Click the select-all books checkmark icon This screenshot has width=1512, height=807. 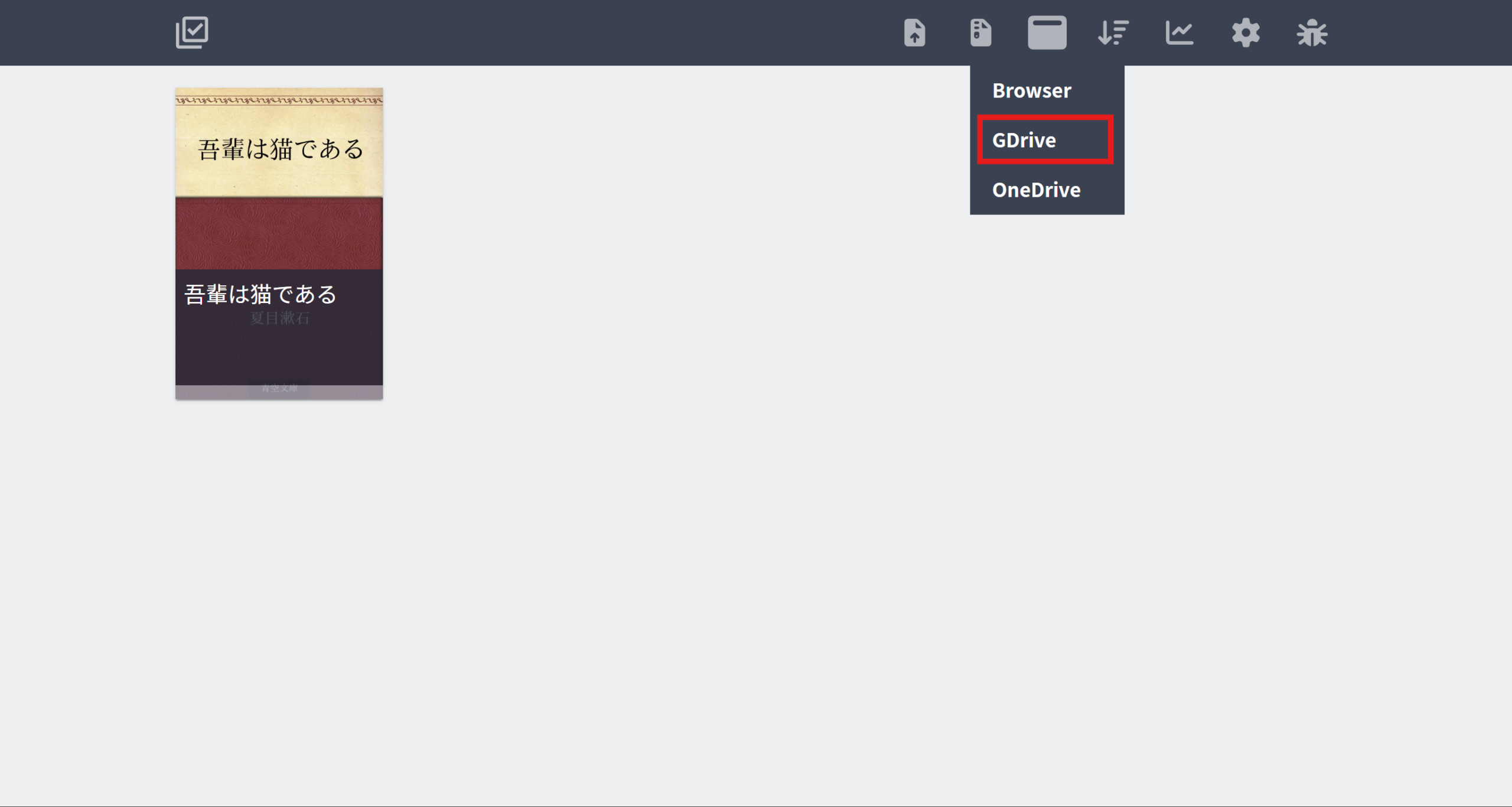click(x=192, y=32)
